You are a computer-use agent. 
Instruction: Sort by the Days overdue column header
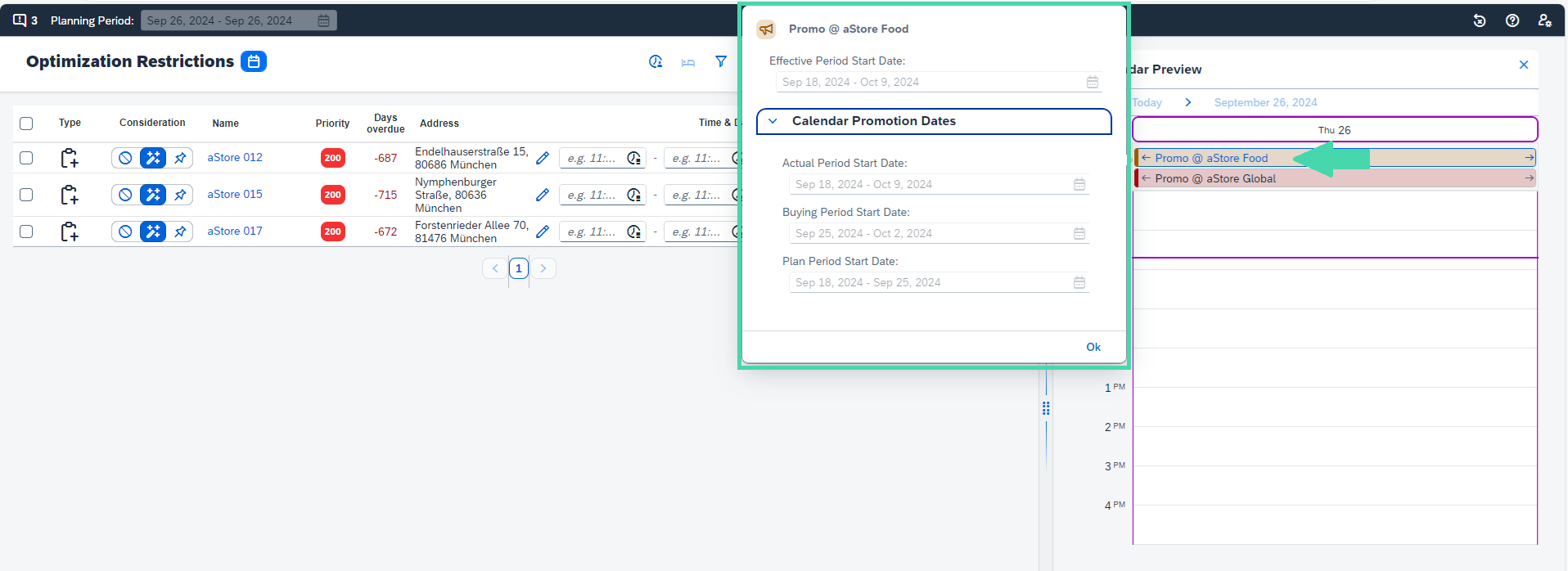coord(385,124)
